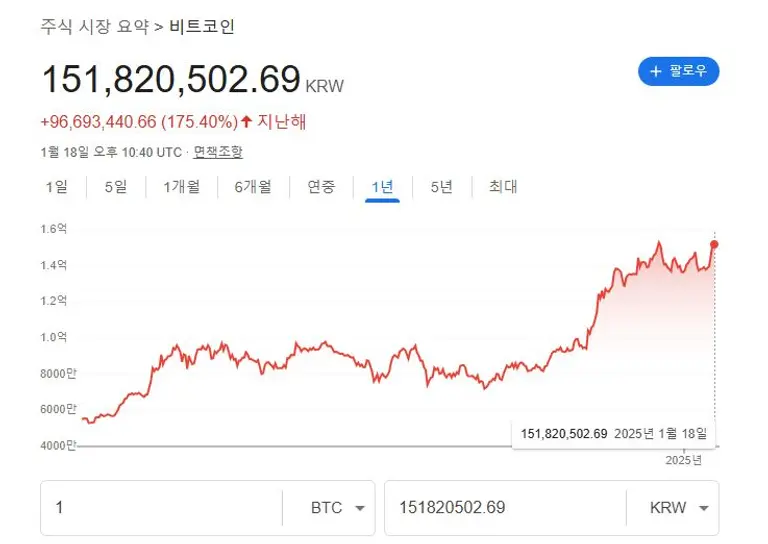
Task: Open the 면책조항 disclaimer link
Action: 218,152
